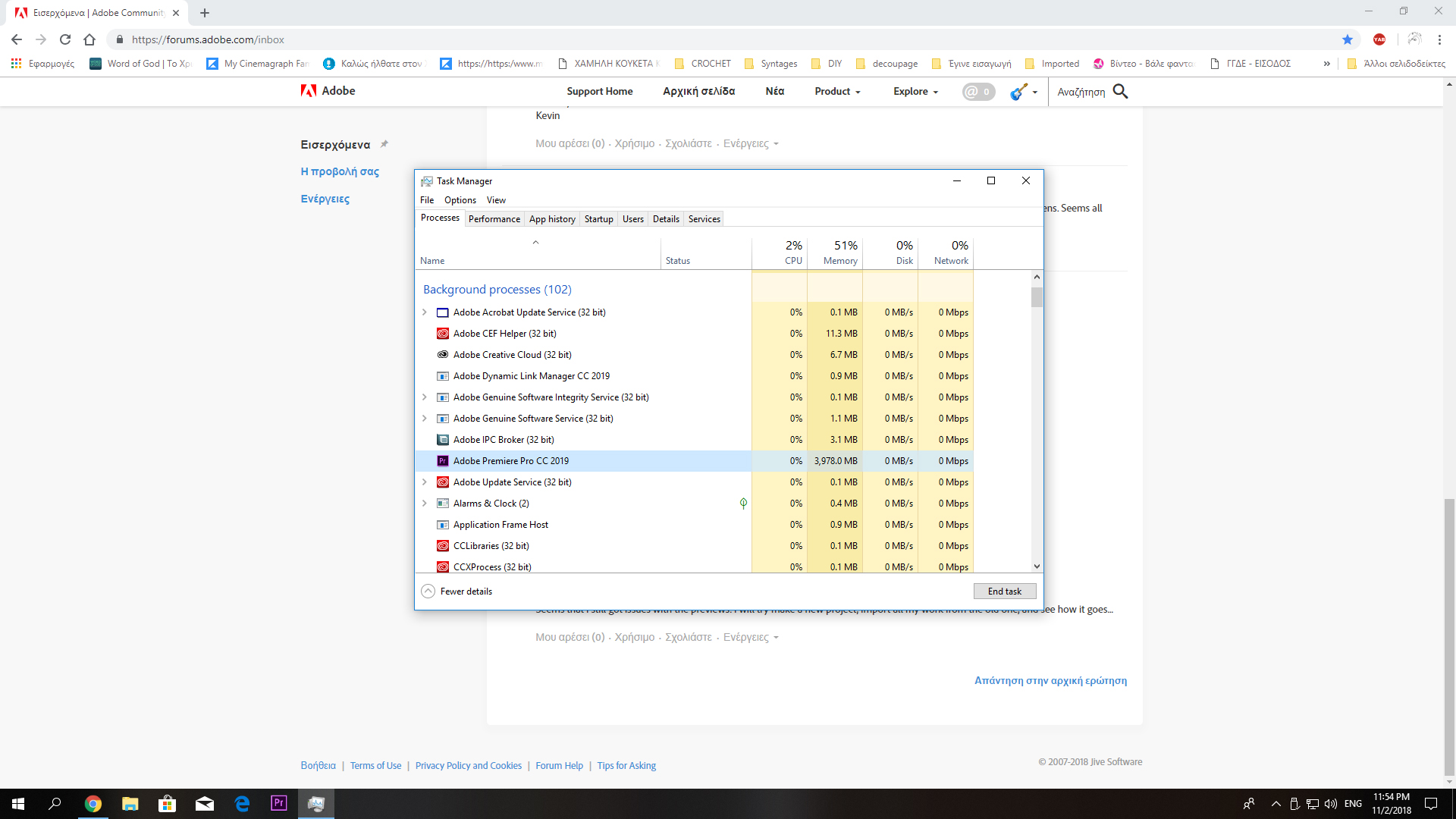The image size is (1456, 819).
Task: Open the Product dropdown in the forum nav
Action: pos(837,92)
